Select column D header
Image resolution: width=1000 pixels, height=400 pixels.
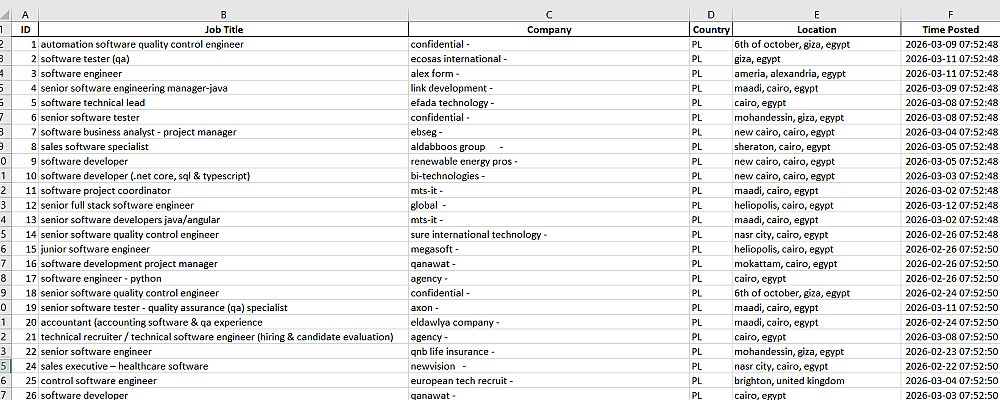click(x=710, y=14)
